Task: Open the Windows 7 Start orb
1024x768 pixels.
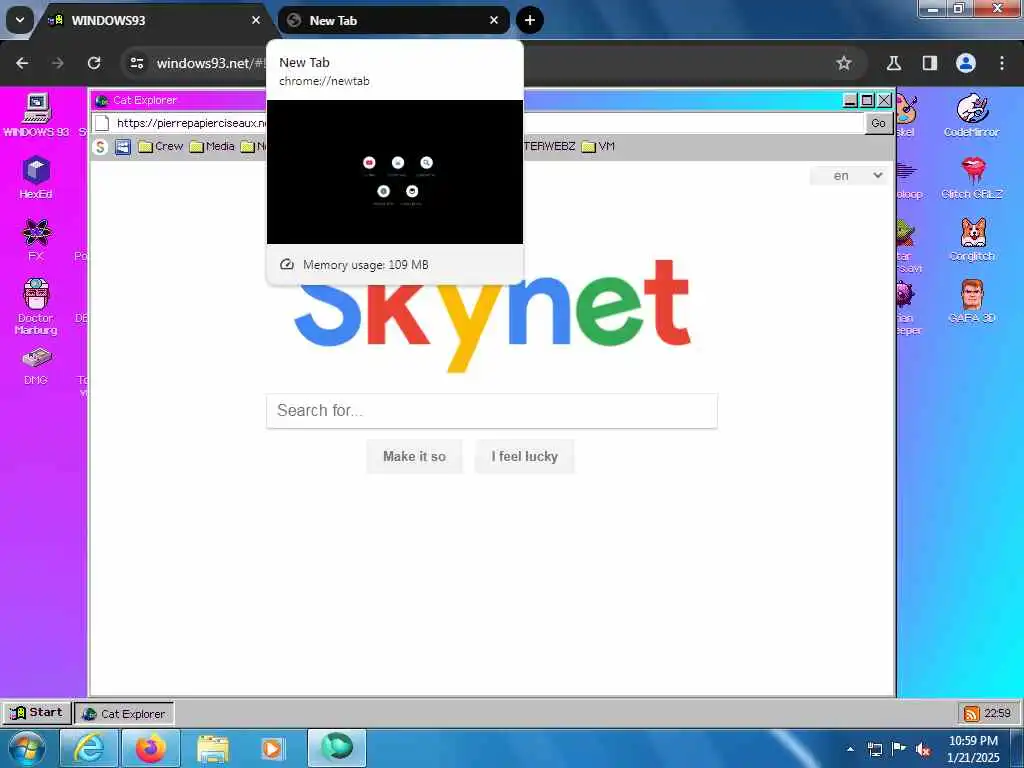Action: coord(26,748)
